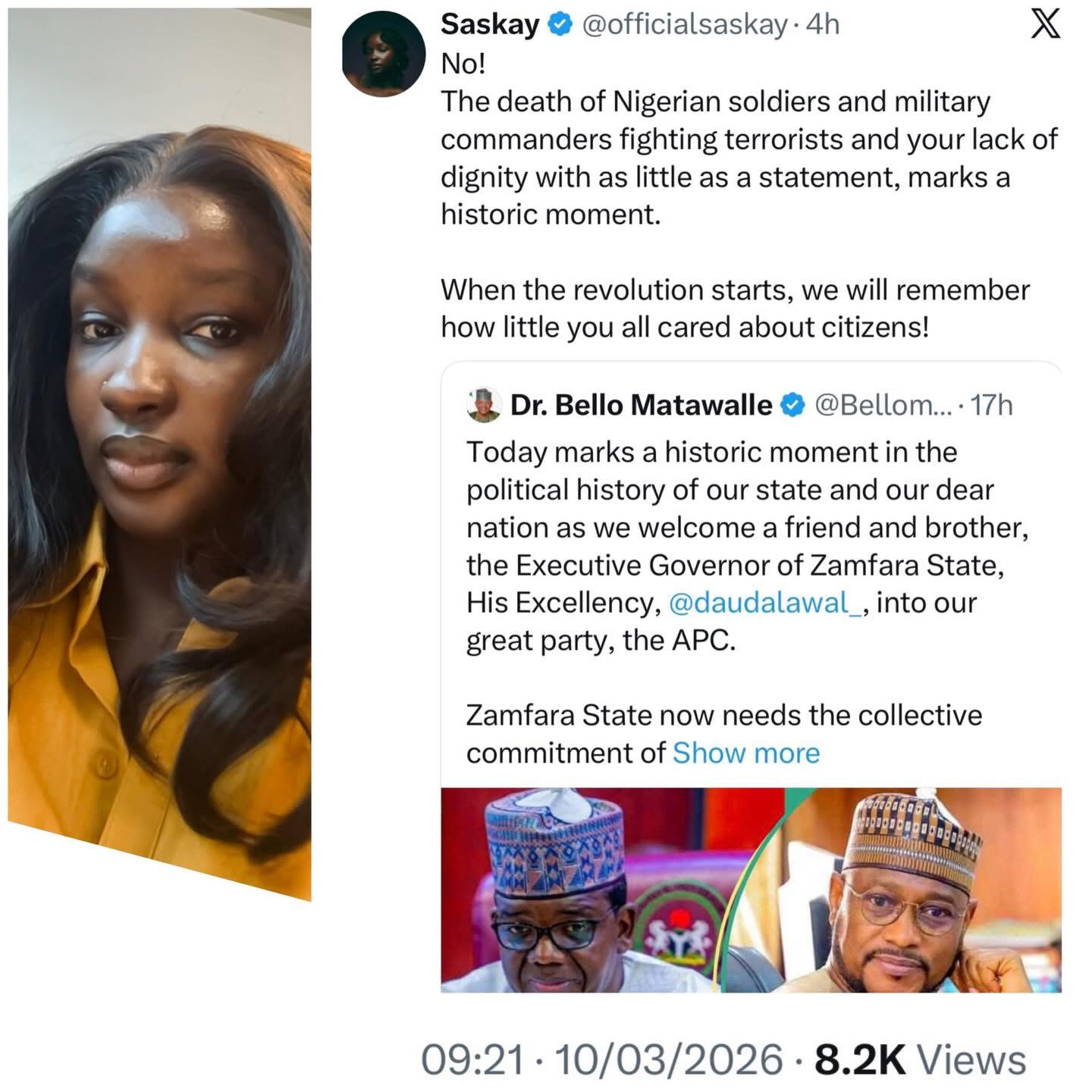Open the Saskay display name
The width and height of the screenshot is (1092, 1092).
(x=489, y=25)
